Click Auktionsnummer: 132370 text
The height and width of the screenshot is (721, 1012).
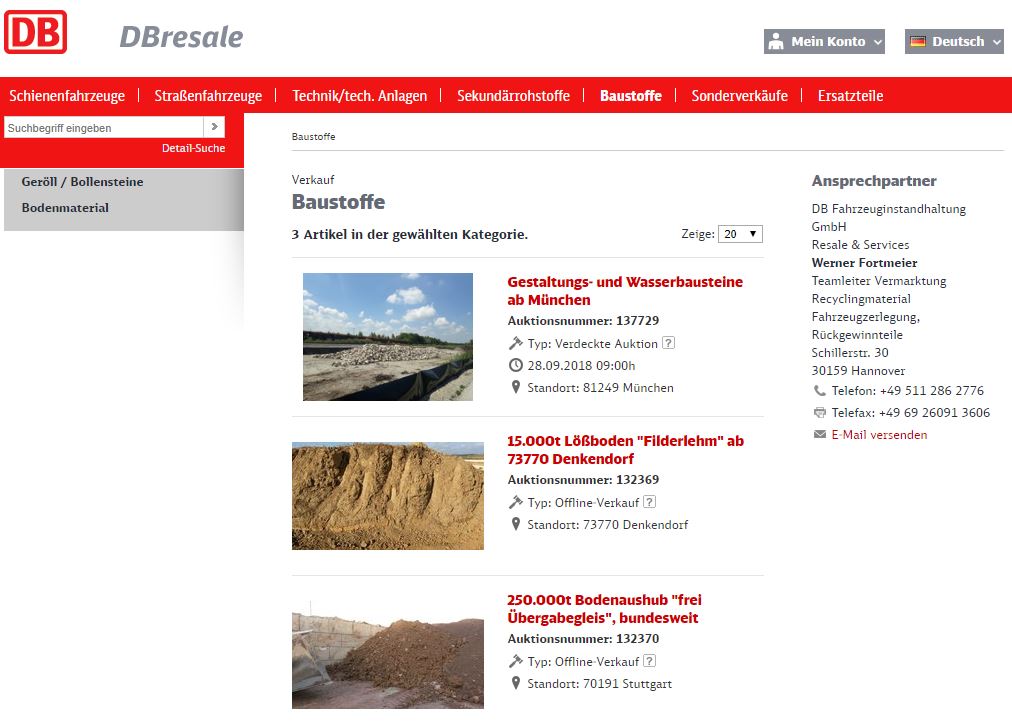[x=583, y=638]
